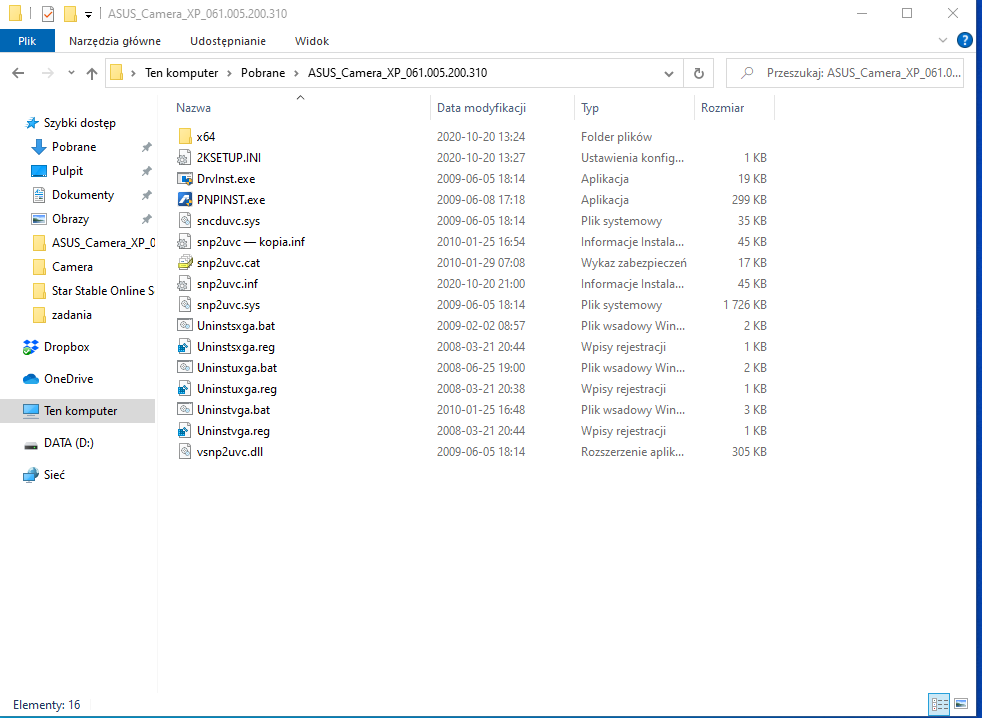Expand the ribbon with chevron
This screenshot has height=718, width=982.
point(943,41)
